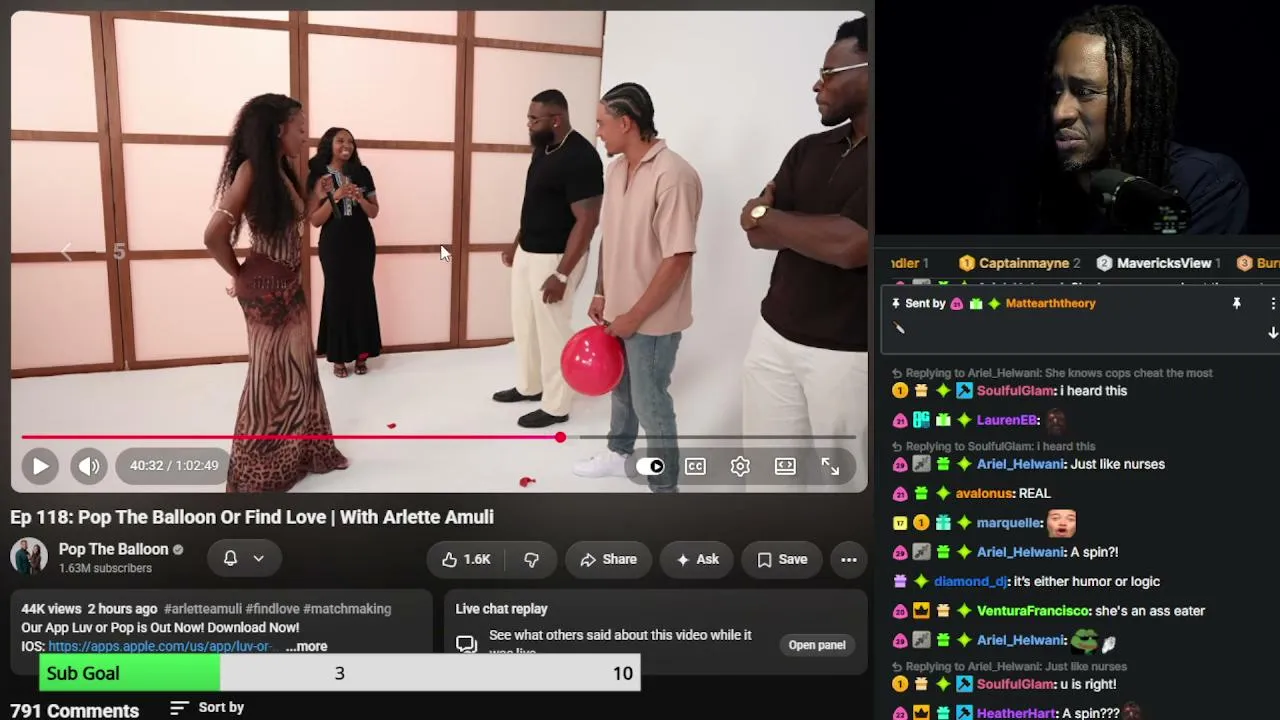Open the Sort by comments dropdown
Screen dimensions: 1280x720
(207, 708)
